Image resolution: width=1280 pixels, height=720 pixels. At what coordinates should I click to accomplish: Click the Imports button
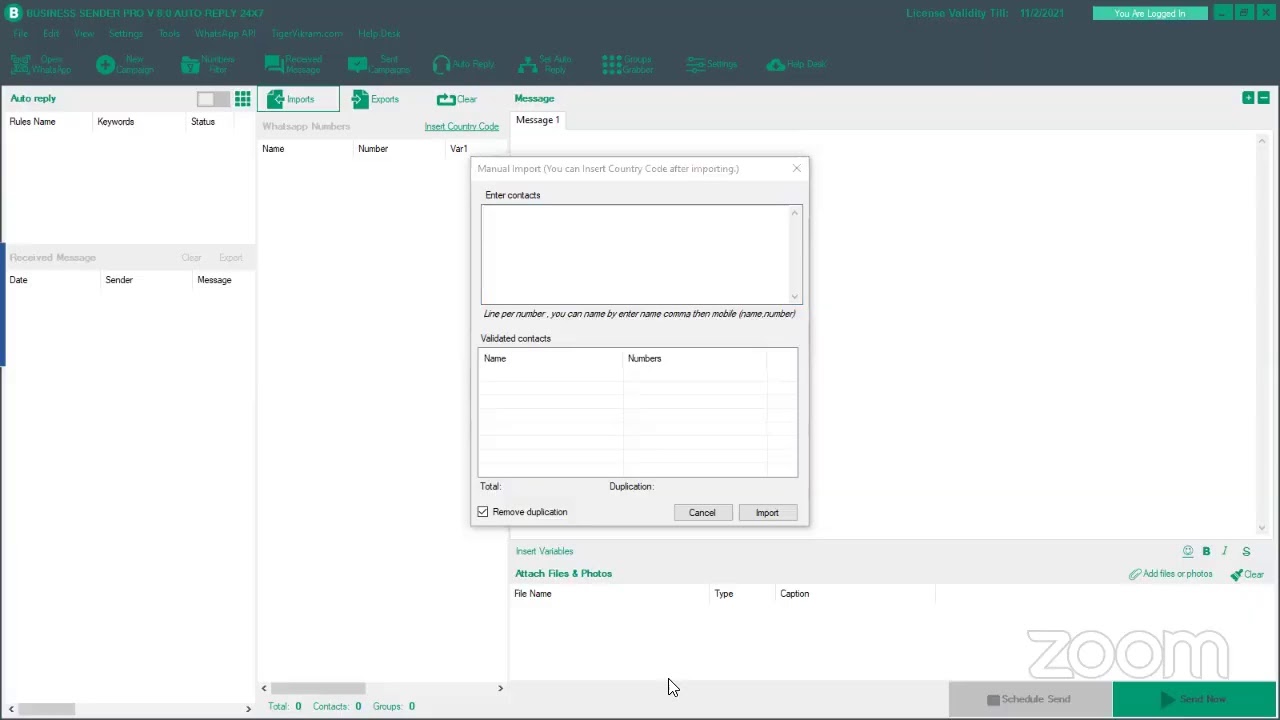click(x=298, y=99)
